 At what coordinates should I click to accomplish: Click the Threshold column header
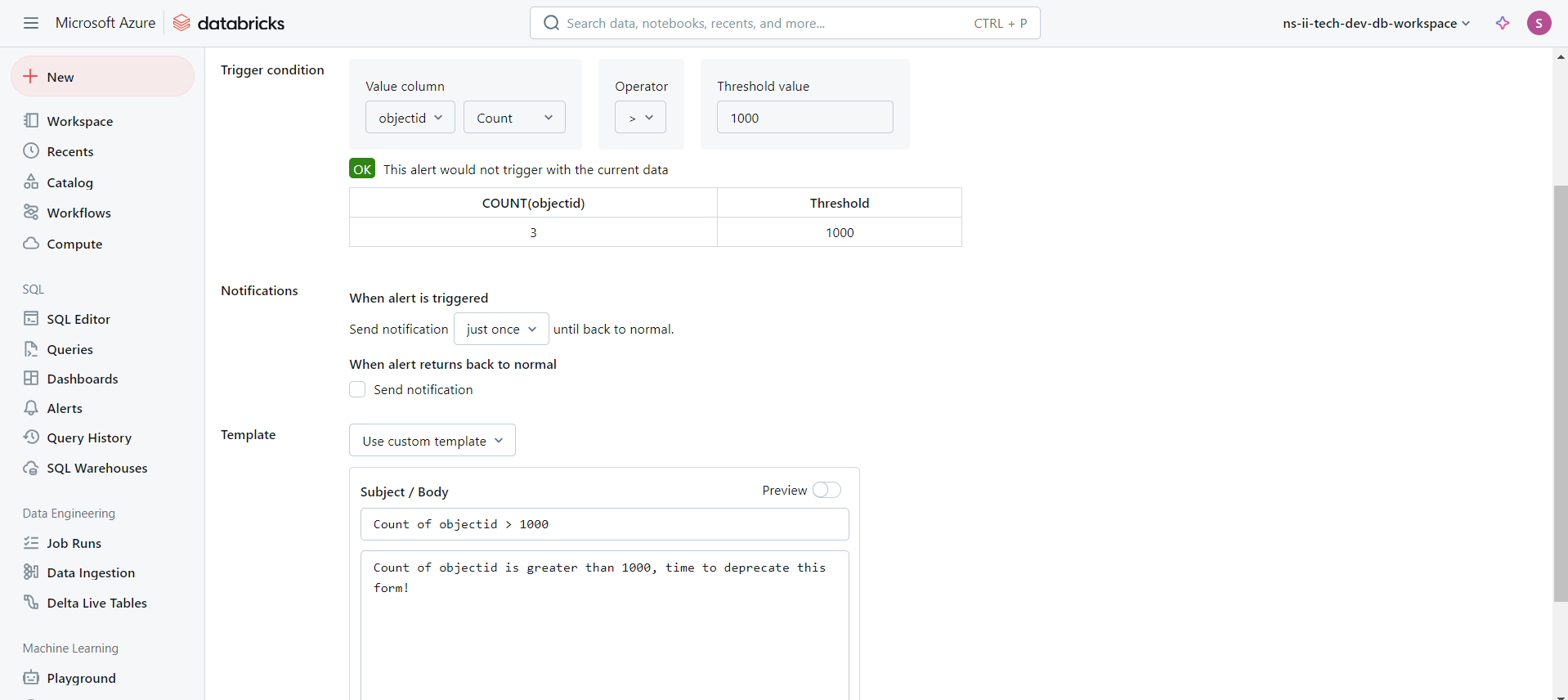(x=840, y=203)
